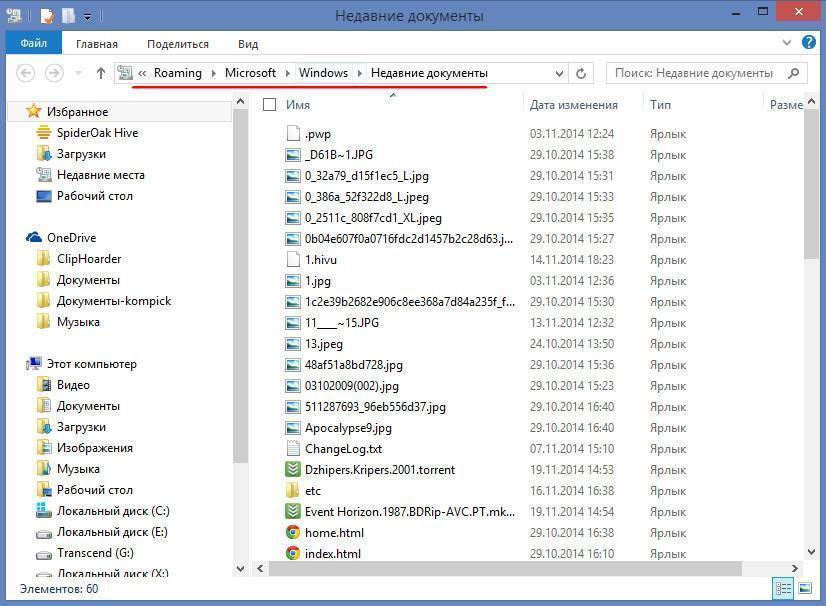Open the Dzhipers.Kripers.2001.torrent file
The width and height of the screenshot is (826, 606).
[379, 470]
